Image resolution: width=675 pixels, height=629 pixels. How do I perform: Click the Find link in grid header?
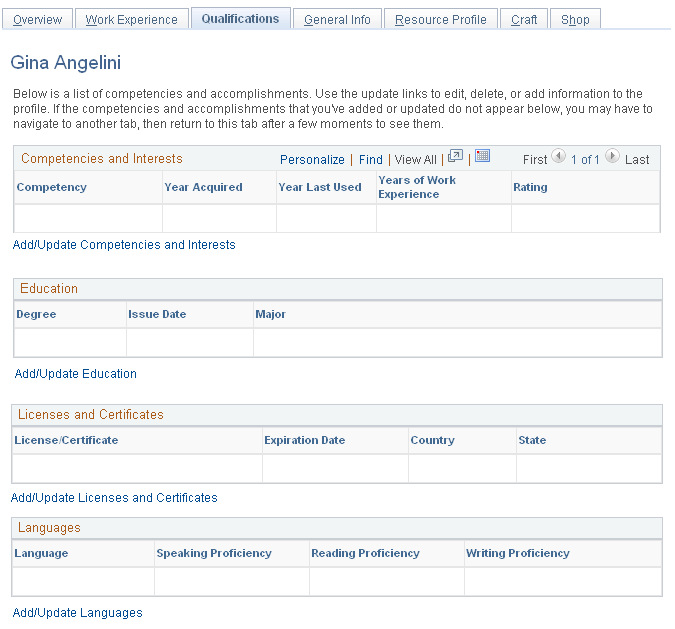point(371,160)
